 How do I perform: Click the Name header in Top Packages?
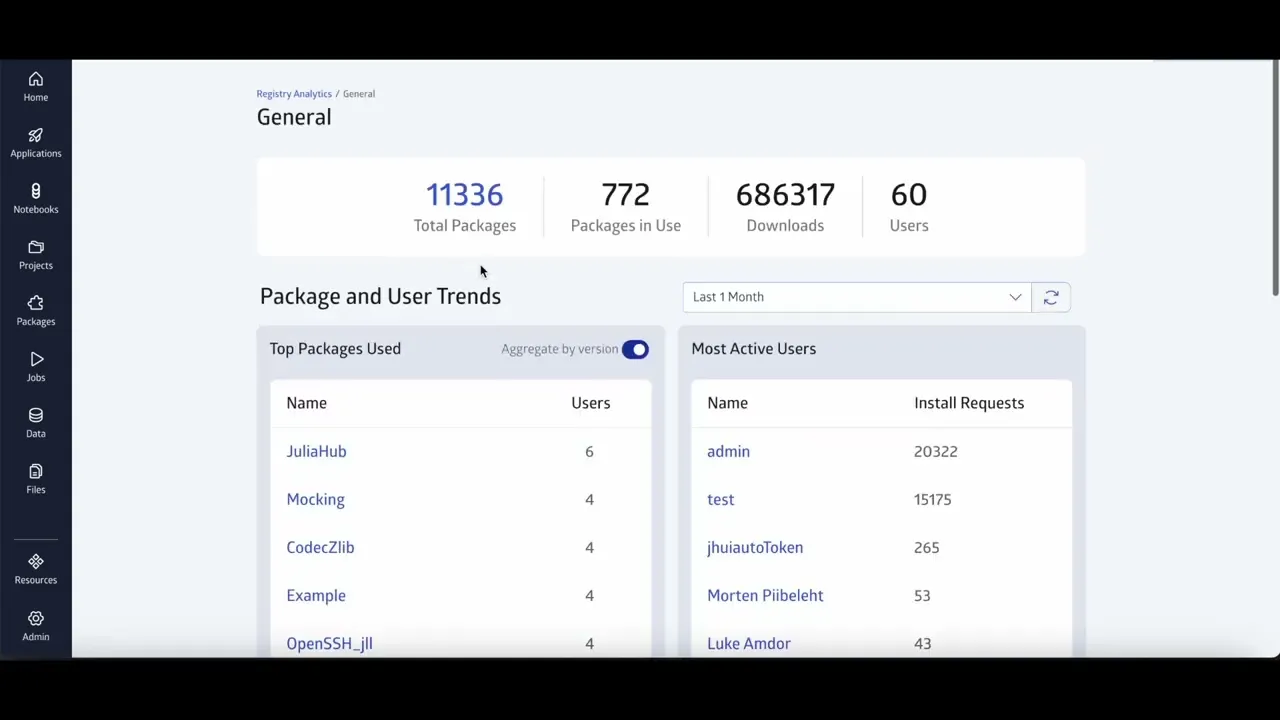pyautogui.click(x=306, y=403)
